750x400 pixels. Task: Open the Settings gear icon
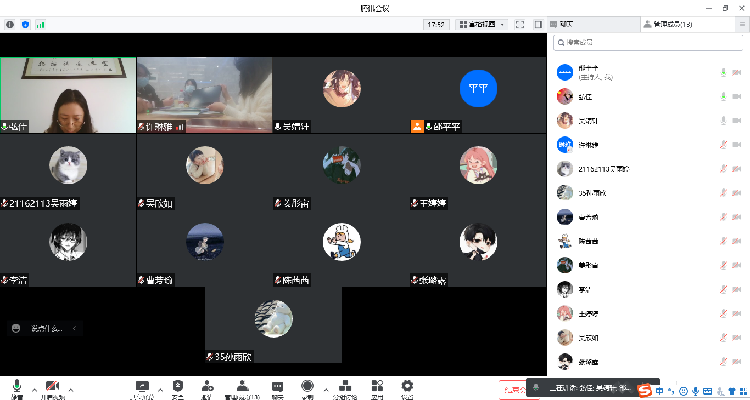tap(407, 387)
